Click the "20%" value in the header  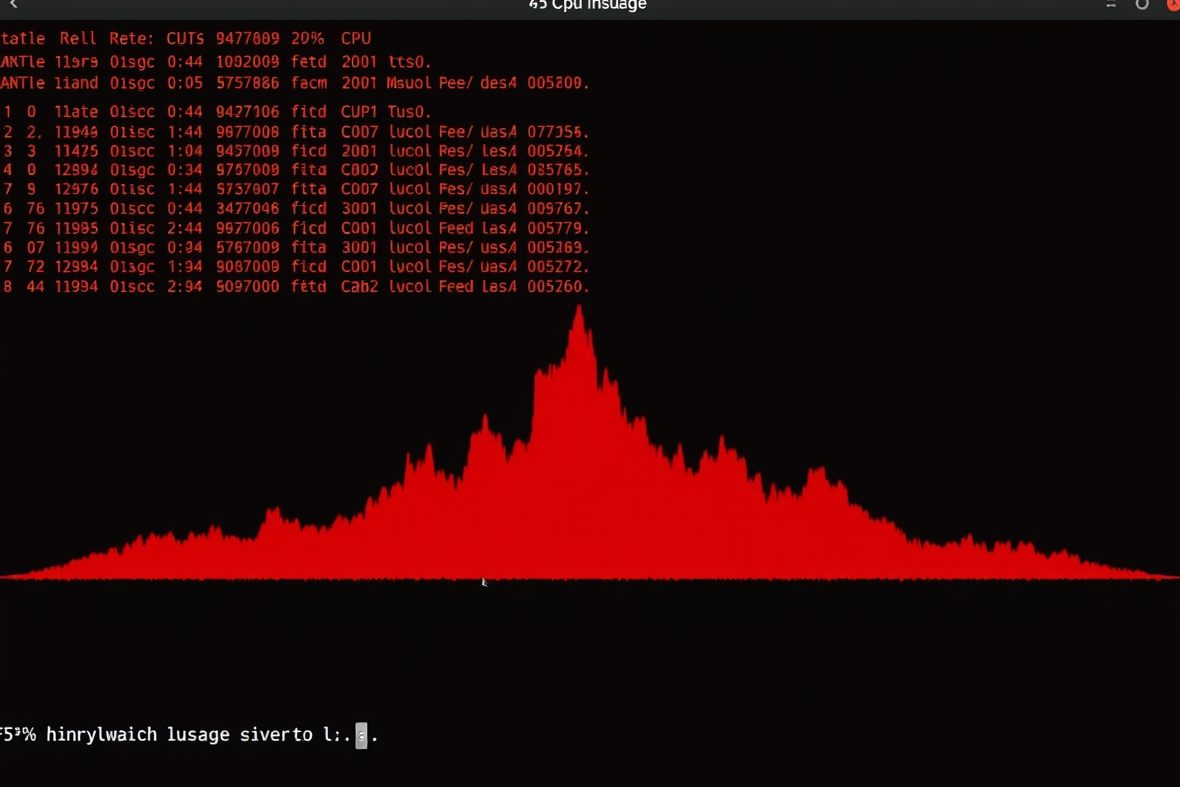click(308, 38)
